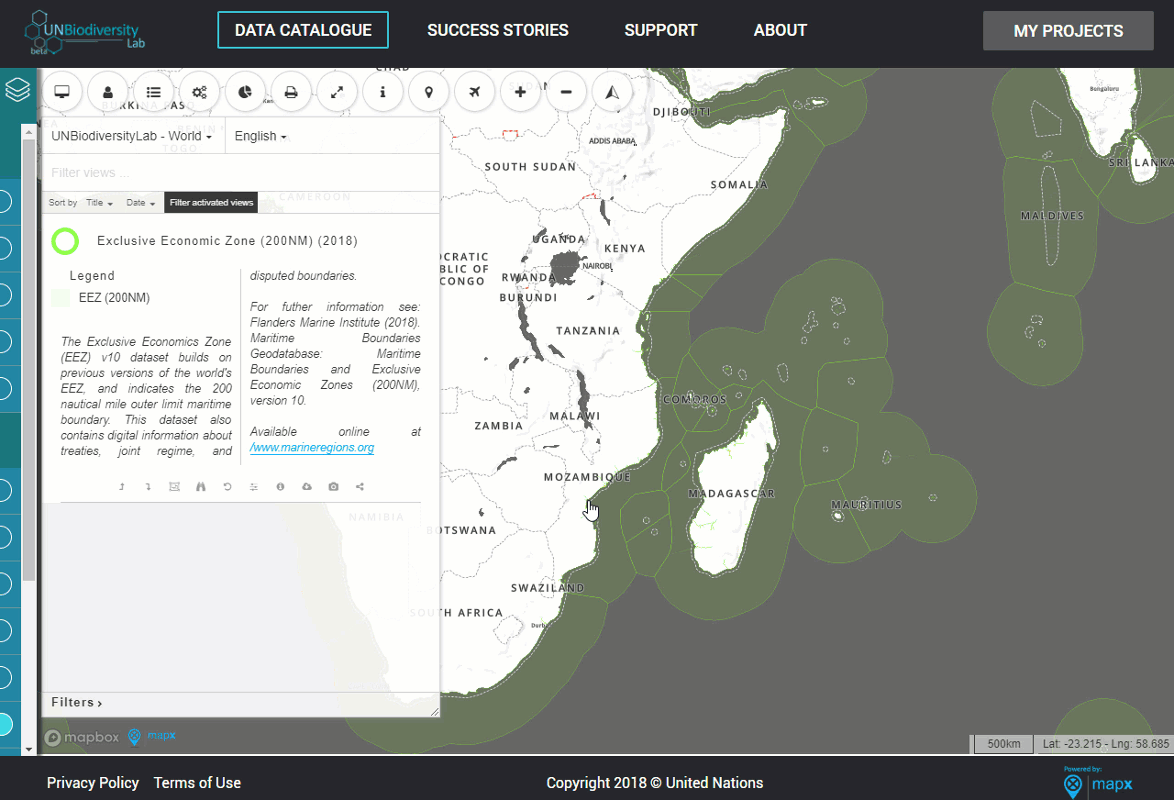The width and height of the screenshot is (1174, 800).
Task: Click the airplane icon in the toolbar
Action: tap(475, 92)
